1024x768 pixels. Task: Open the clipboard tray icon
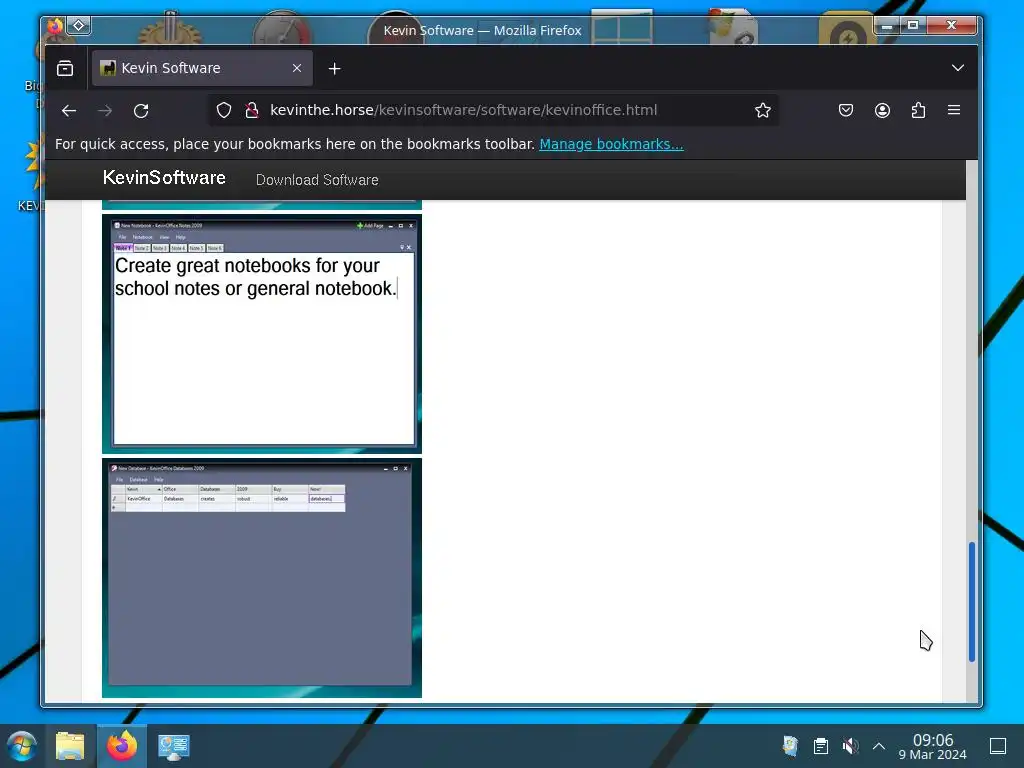tap(821, 746)
